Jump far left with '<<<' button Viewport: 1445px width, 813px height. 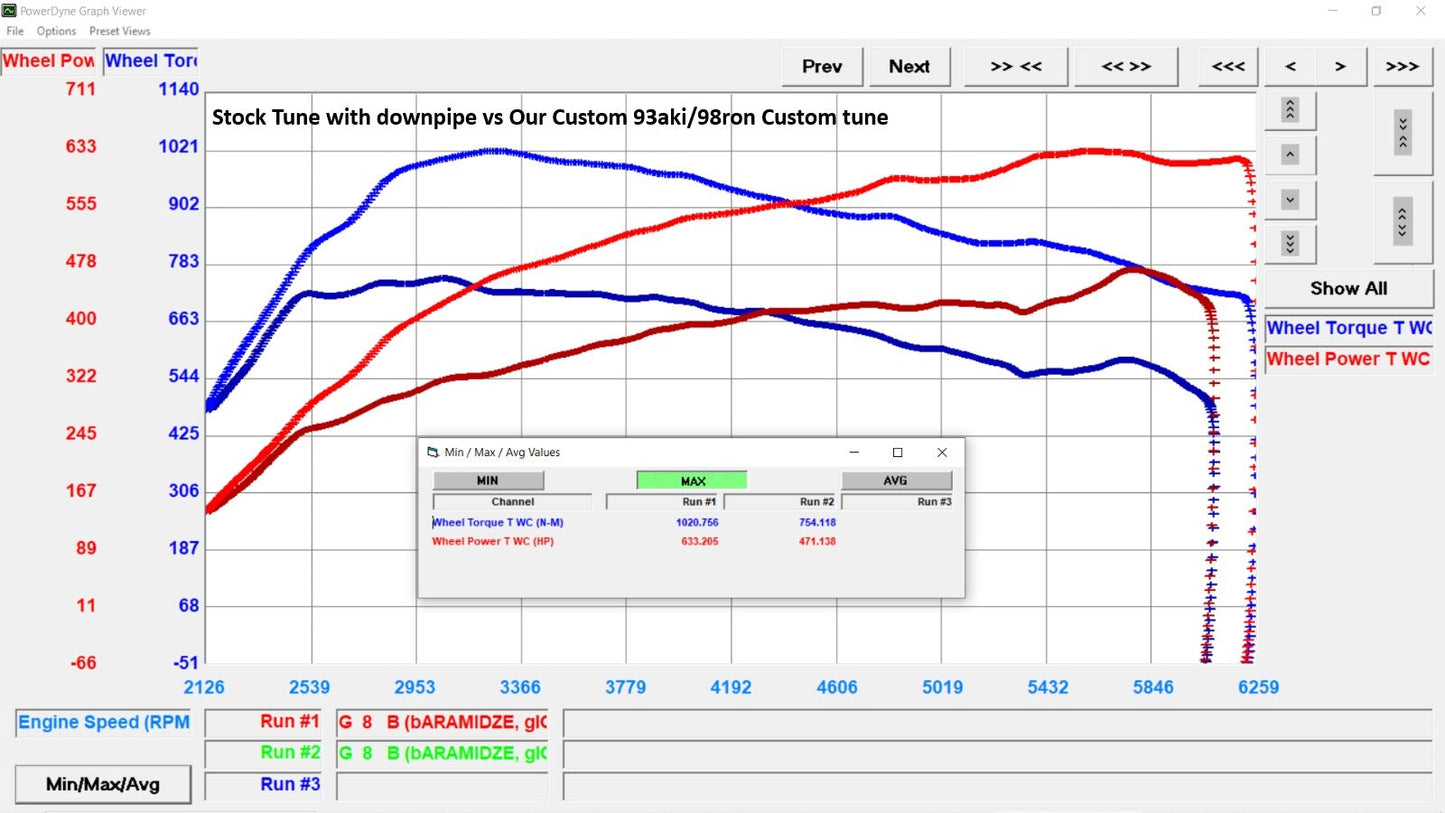click(1228, 66)
